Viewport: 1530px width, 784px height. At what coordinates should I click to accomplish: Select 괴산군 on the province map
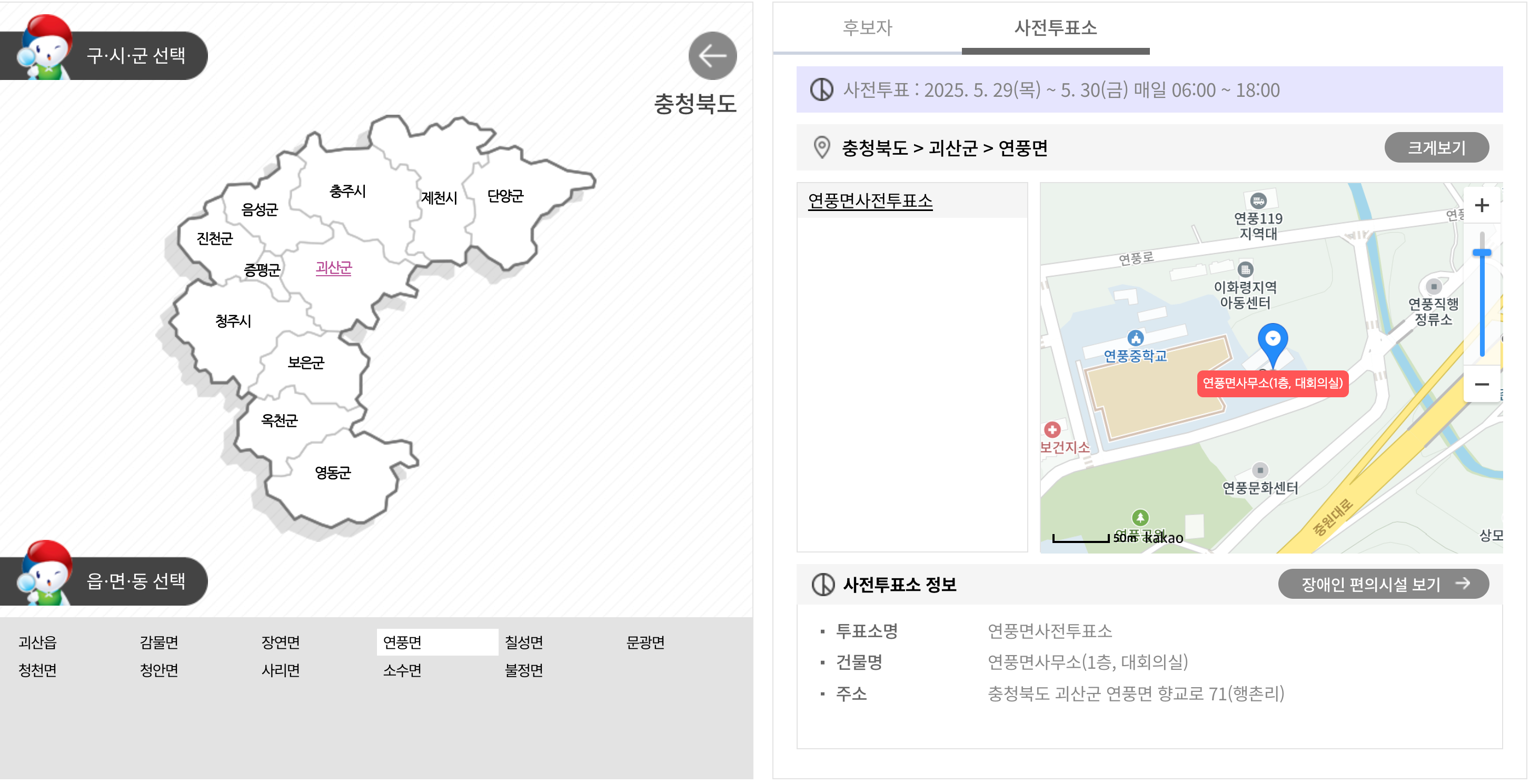(333, 268)
